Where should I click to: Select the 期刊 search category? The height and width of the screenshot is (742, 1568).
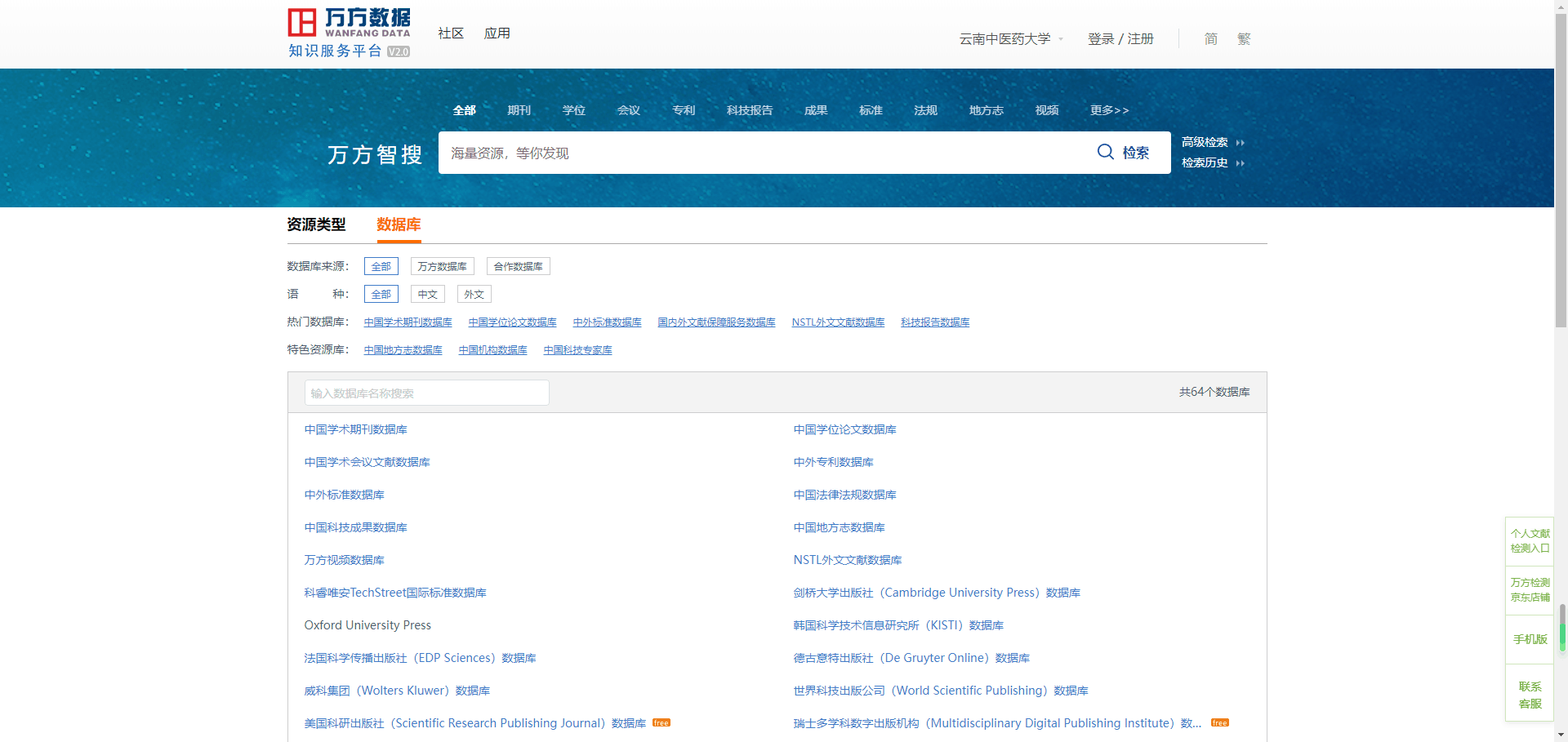[x=519, y=110]
